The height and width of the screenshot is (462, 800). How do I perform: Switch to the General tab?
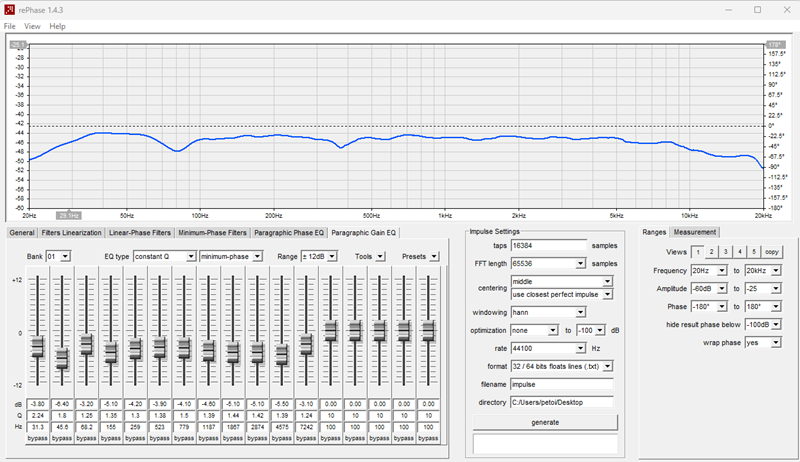tap(22, 233)
